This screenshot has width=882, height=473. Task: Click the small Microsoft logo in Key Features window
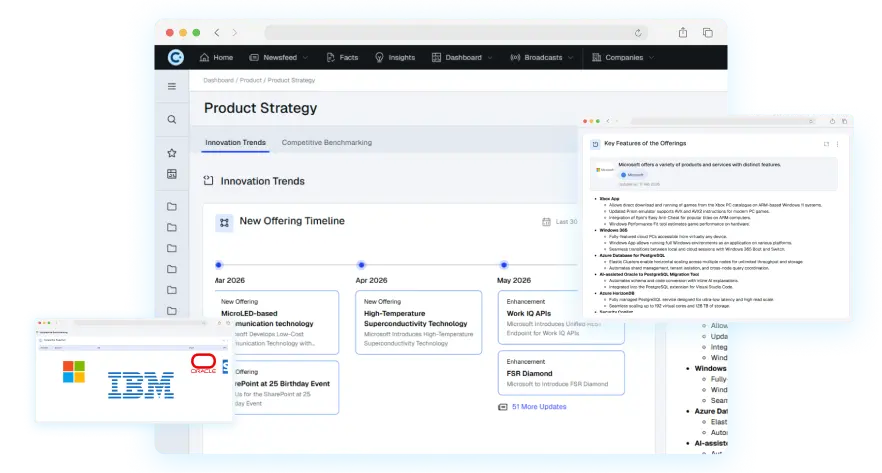coord(605,169)
